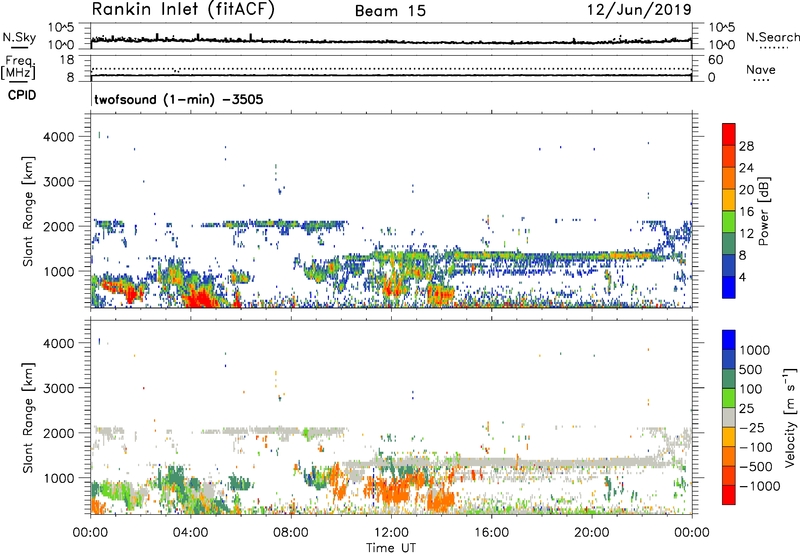800x554 pixels.
Task: Click the '16:00' time tick label
Action: (491, 533)
